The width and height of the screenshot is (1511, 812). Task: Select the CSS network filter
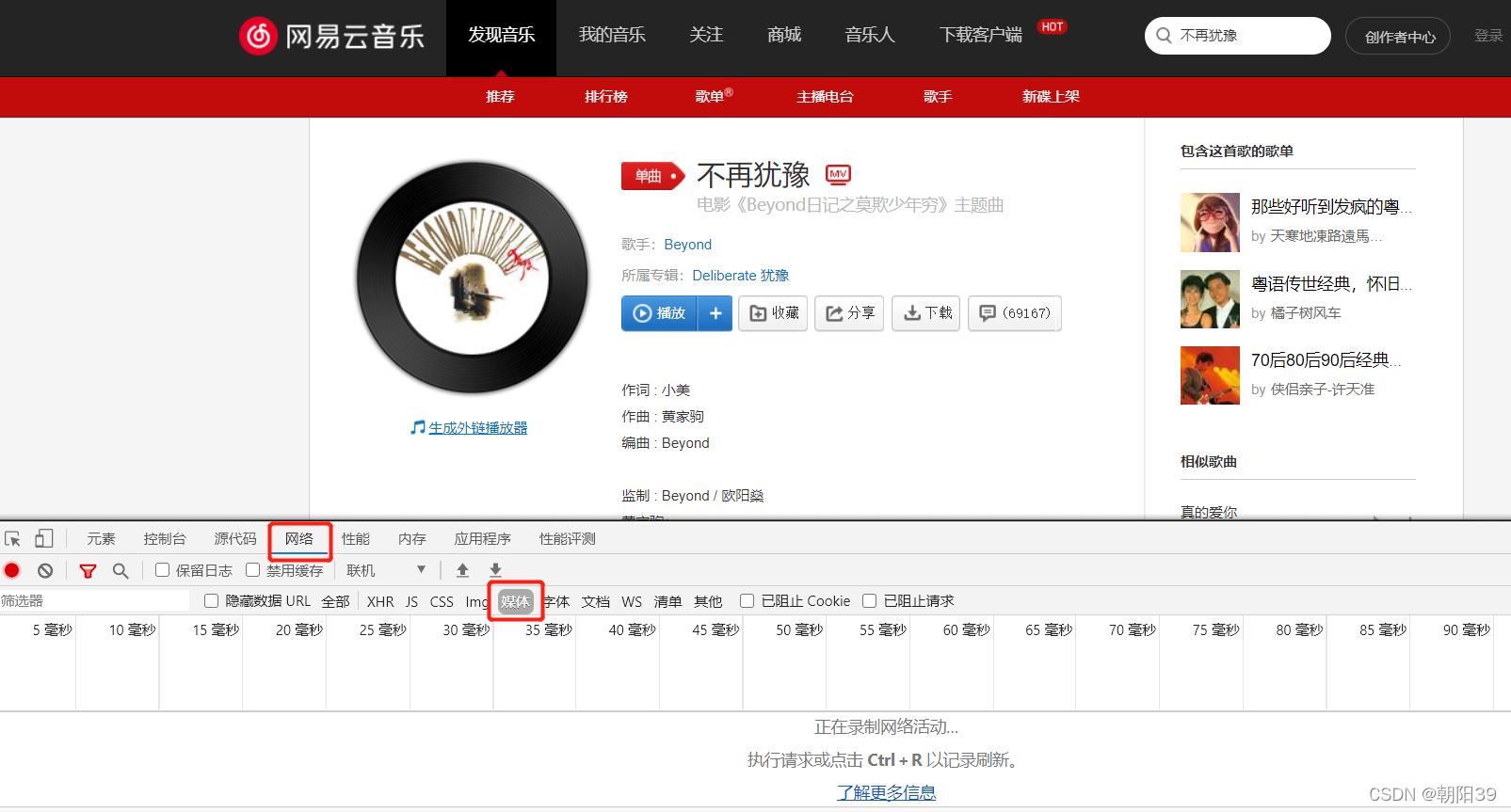pyautogui.click(x=442, y=602)
